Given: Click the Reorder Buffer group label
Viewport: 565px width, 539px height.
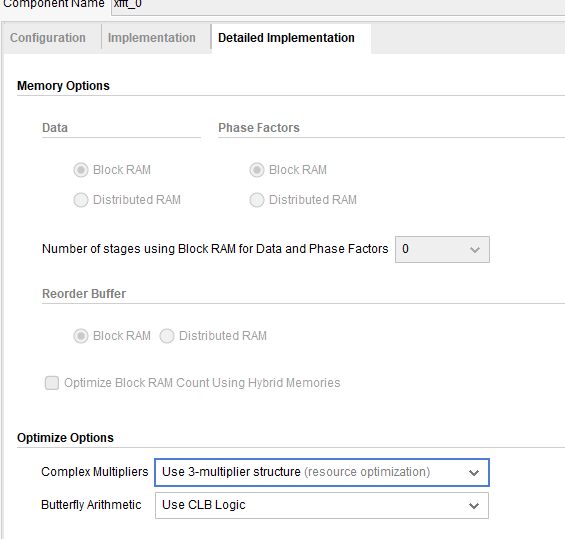Looking at the screenshot, I should [84, 294].
